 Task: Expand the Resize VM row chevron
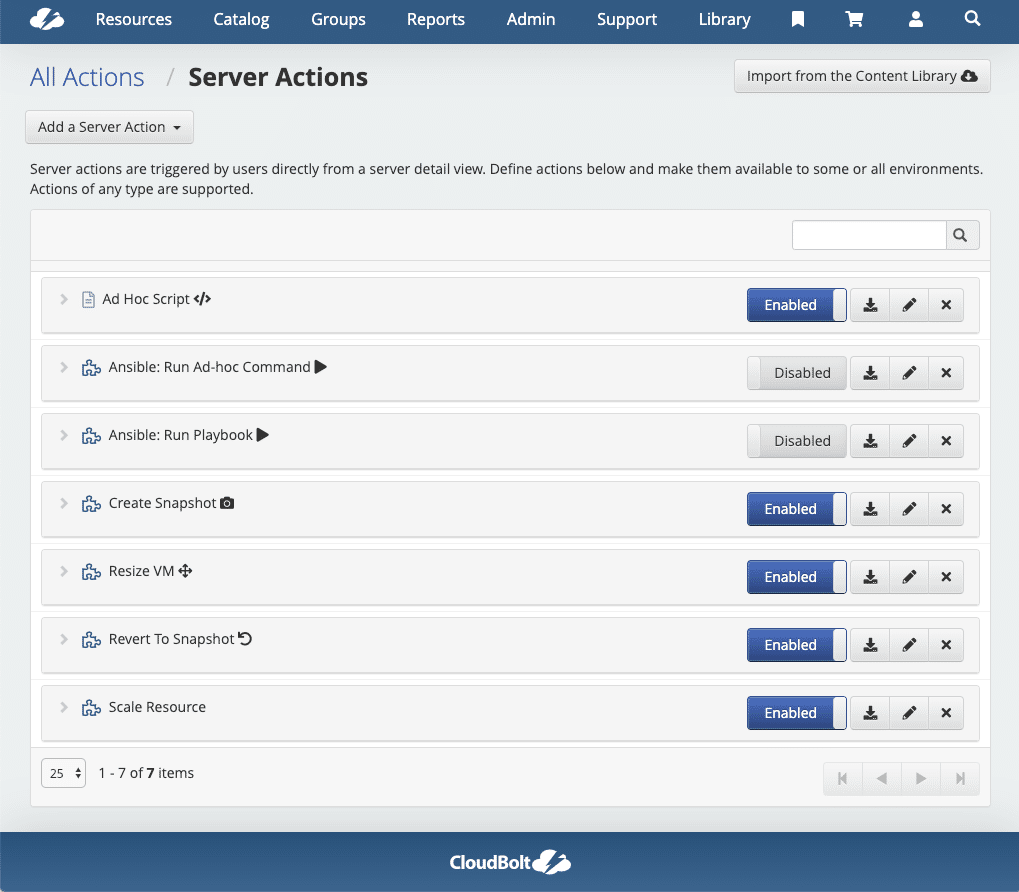click(64, 571)
